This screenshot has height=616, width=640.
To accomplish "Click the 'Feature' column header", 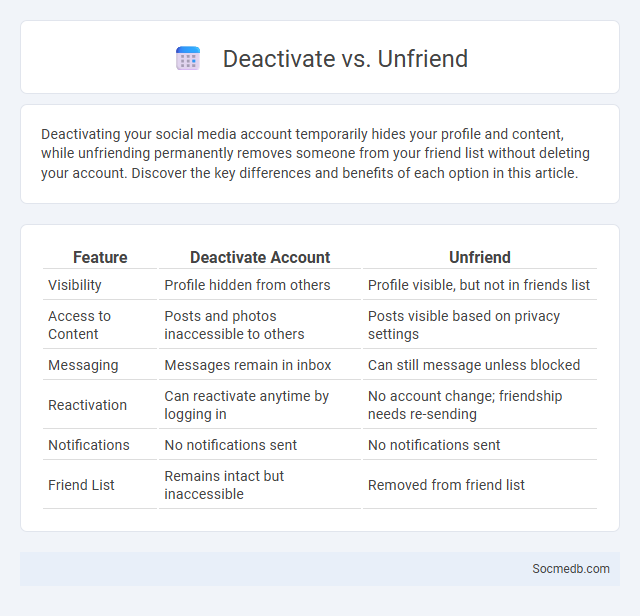I will point(100,257).
